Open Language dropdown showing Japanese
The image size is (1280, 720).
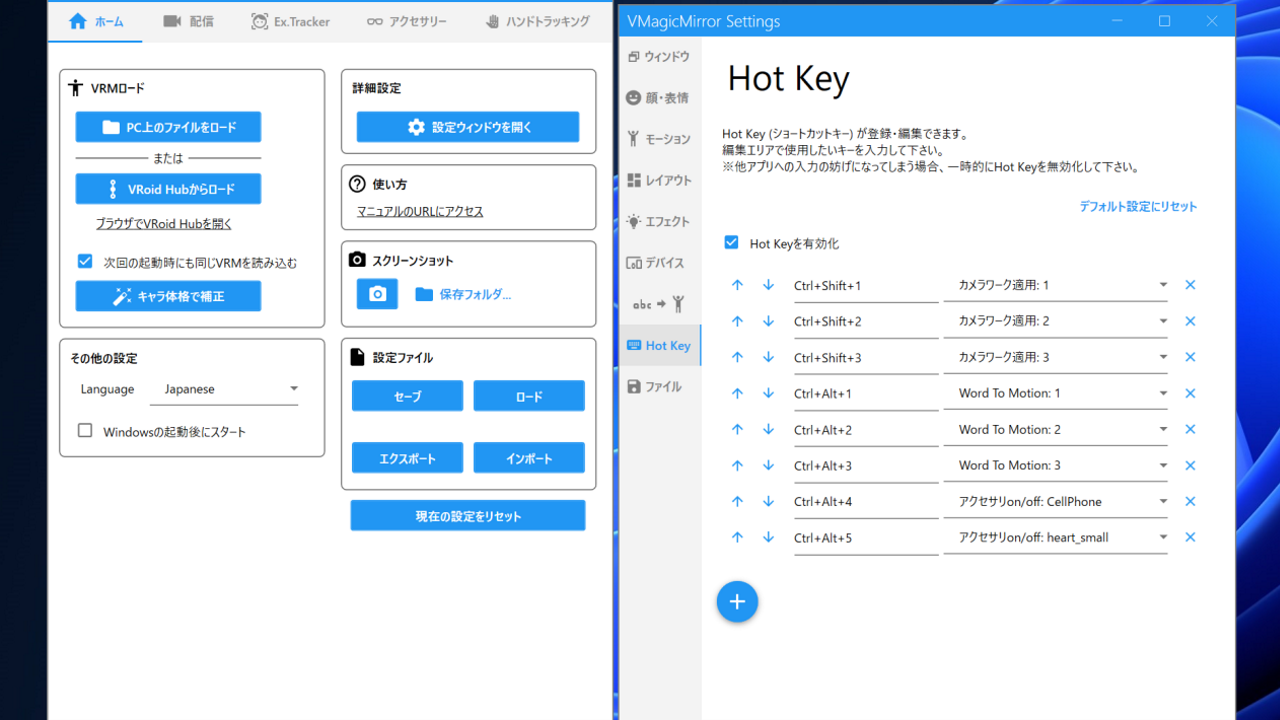point(224,389)
